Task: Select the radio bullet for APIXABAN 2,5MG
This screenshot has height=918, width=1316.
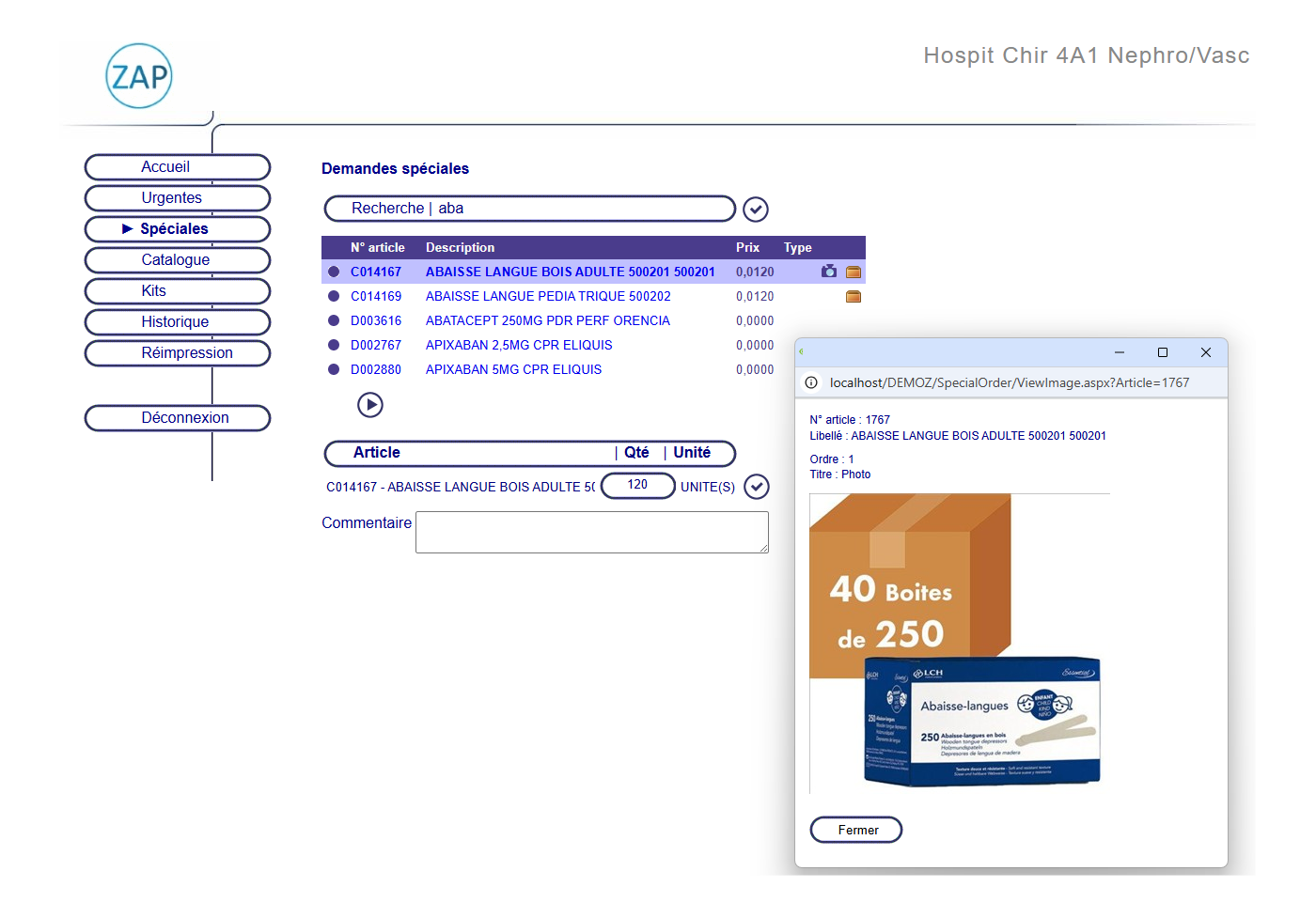Action: coord(334,345)
